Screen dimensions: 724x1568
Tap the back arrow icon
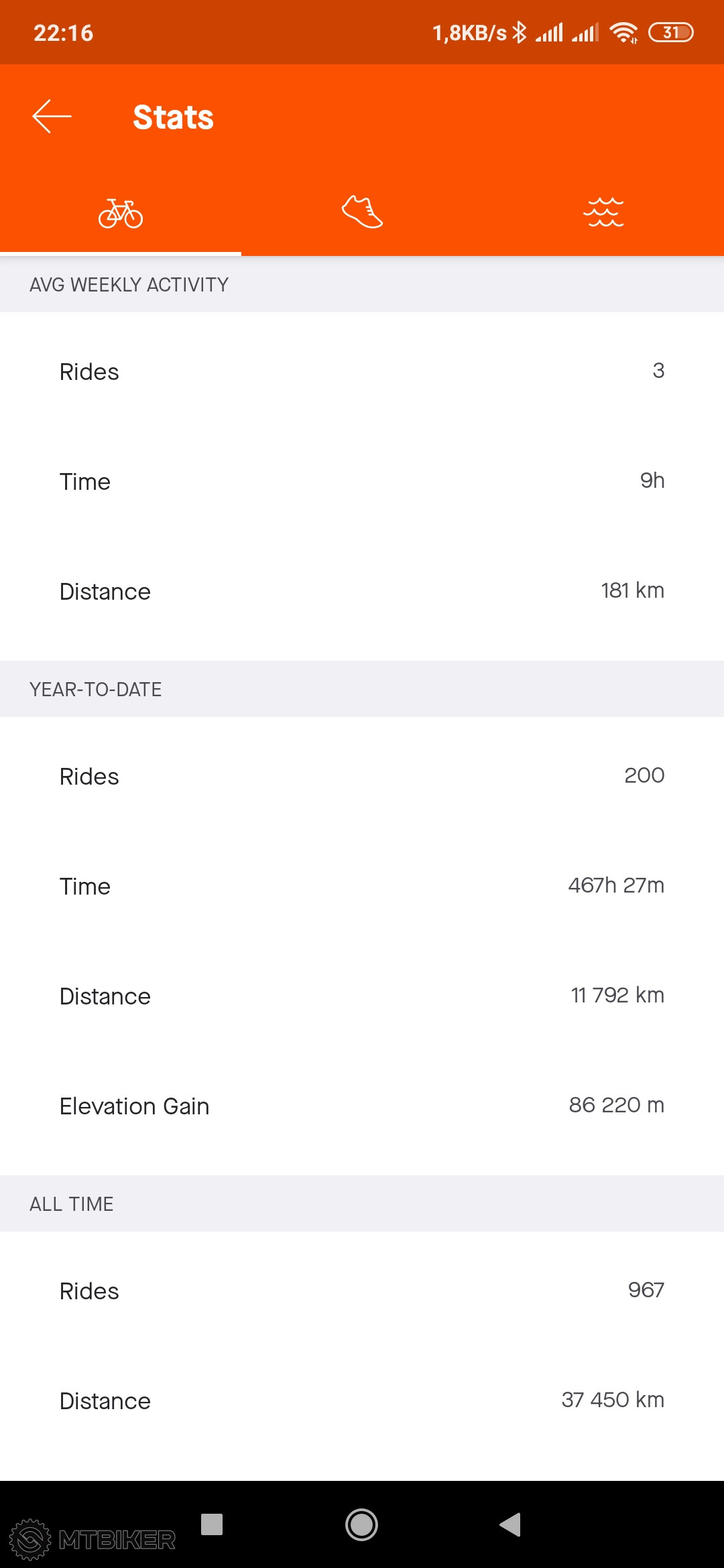(x=52, y=117)
